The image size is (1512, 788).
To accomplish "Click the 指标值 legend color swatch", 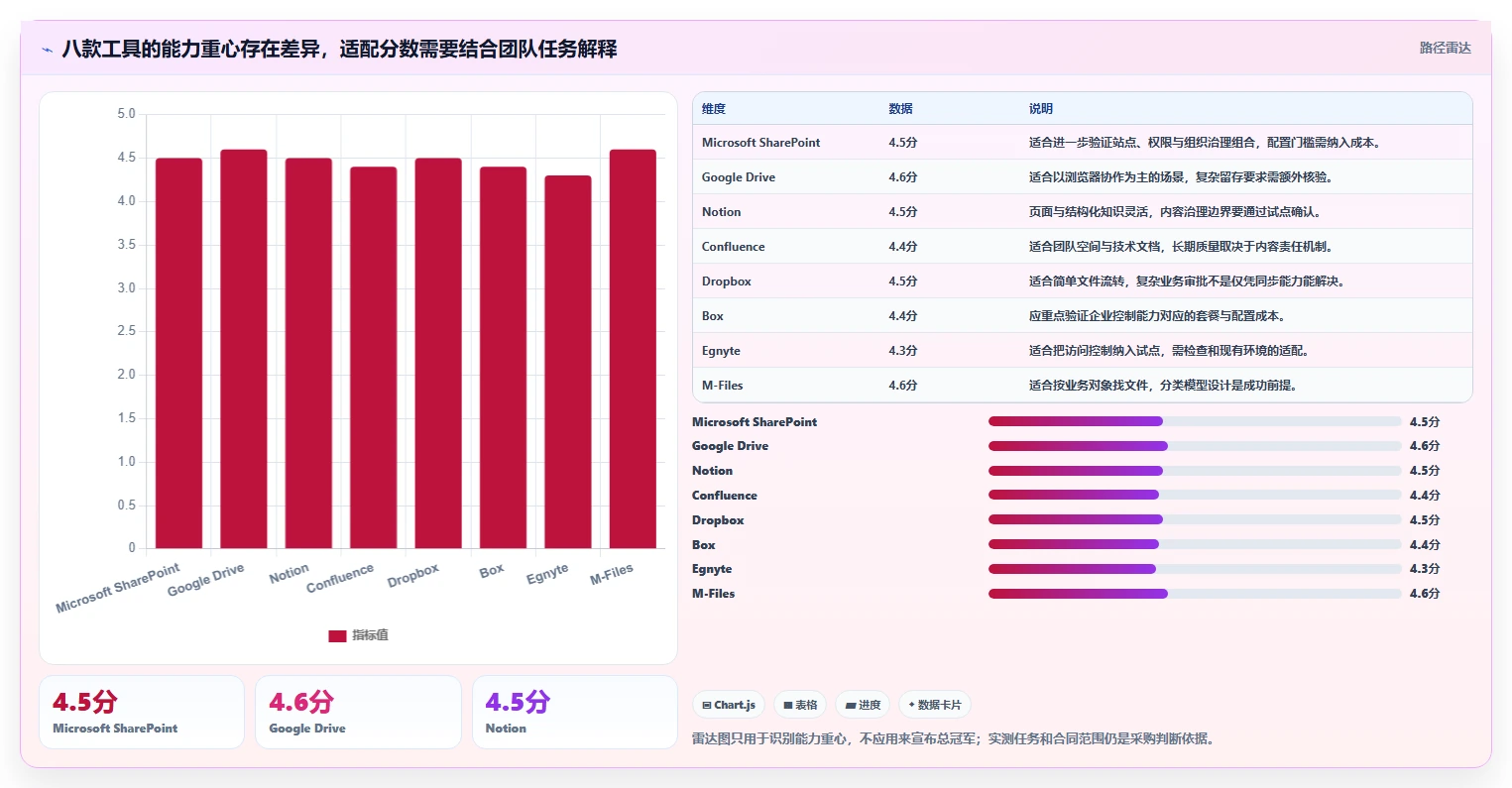I will (337, 635).
